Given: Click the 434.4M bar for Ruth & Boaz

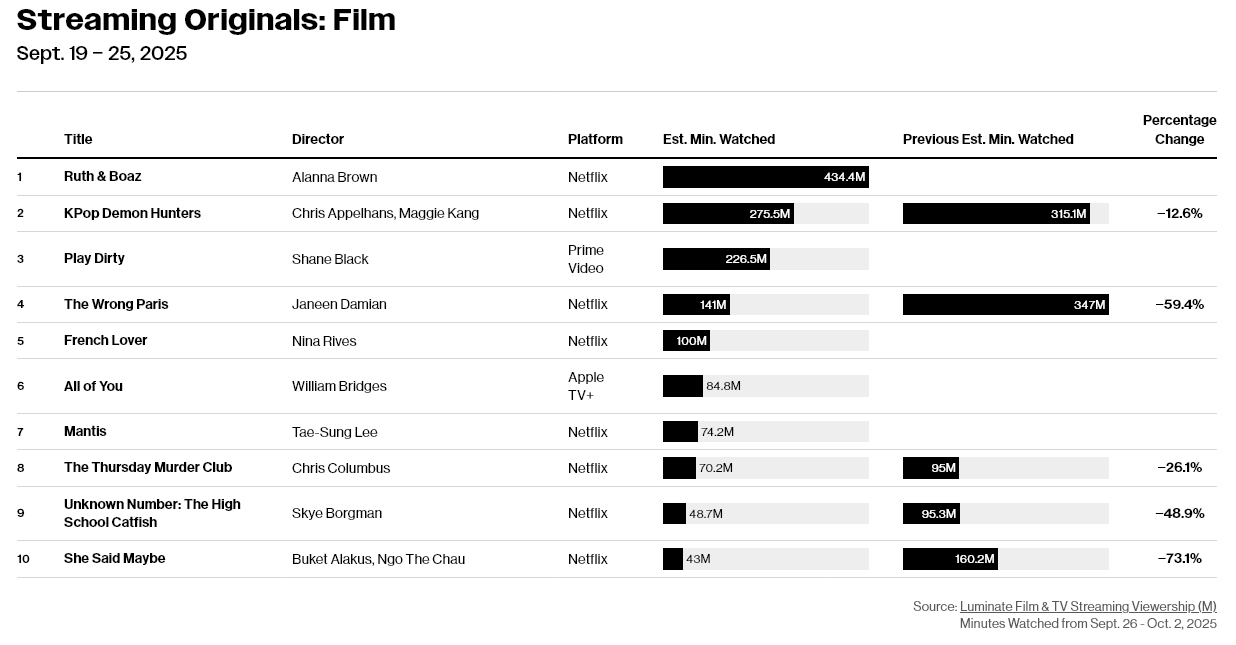Looking at the screenshot, I should (765, 177).
